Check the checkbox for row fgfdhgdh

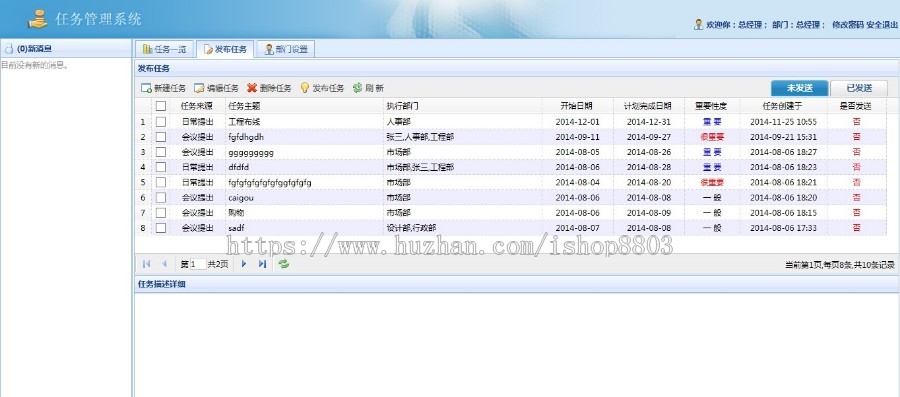click(161, 137)
